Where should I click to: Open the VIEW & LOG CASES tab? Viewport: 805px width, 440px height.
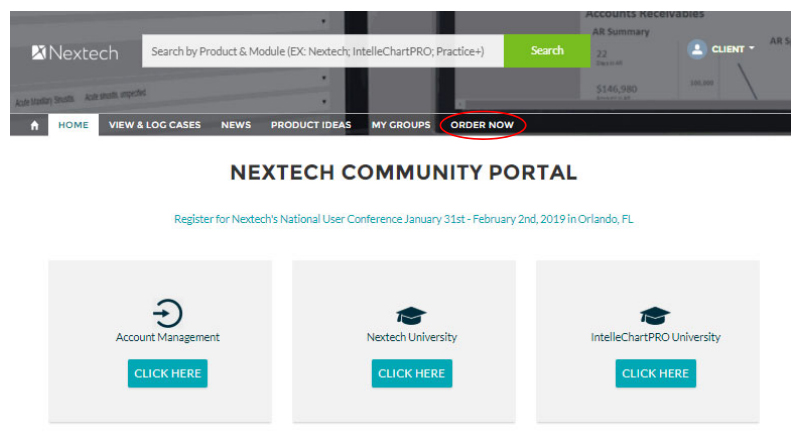point(154,125)
